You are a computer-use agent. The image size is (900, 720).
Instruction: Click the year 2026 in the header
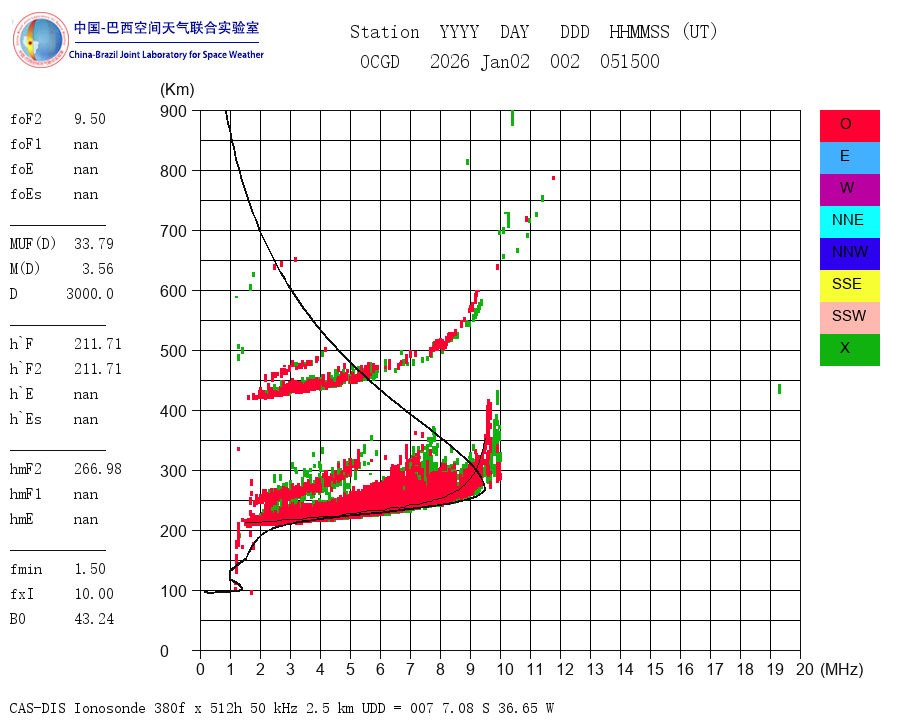pos(450,61)
